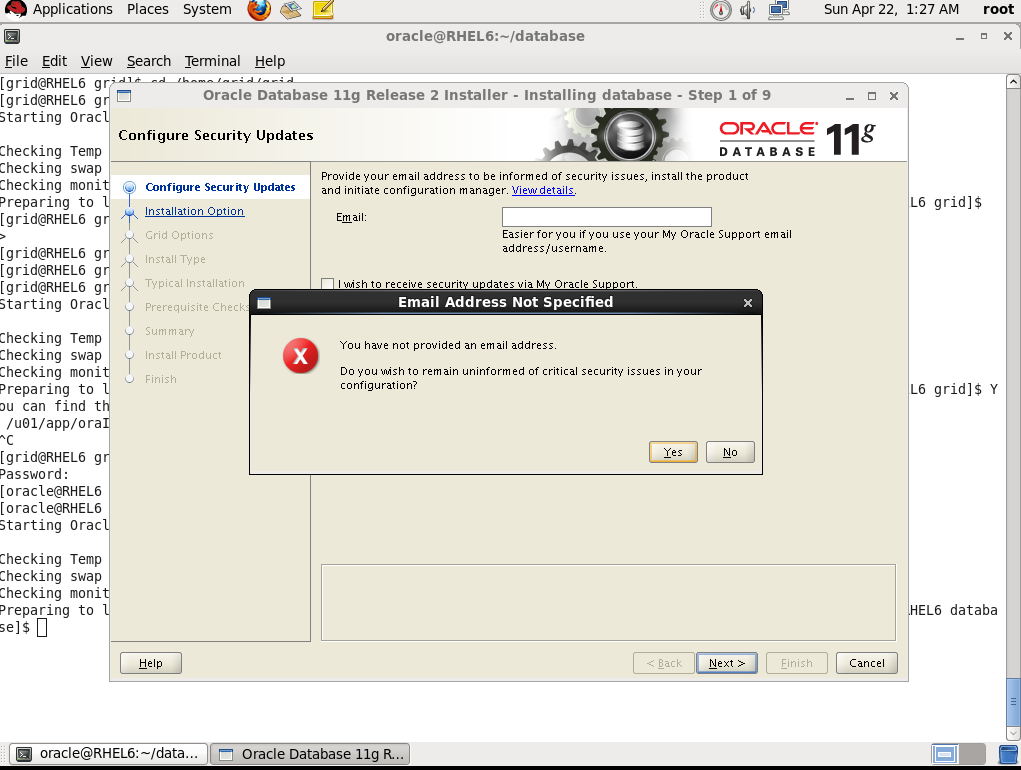Go to Installation Option step
This screenshot has width=1021, height=770.
tap(194, 211)
